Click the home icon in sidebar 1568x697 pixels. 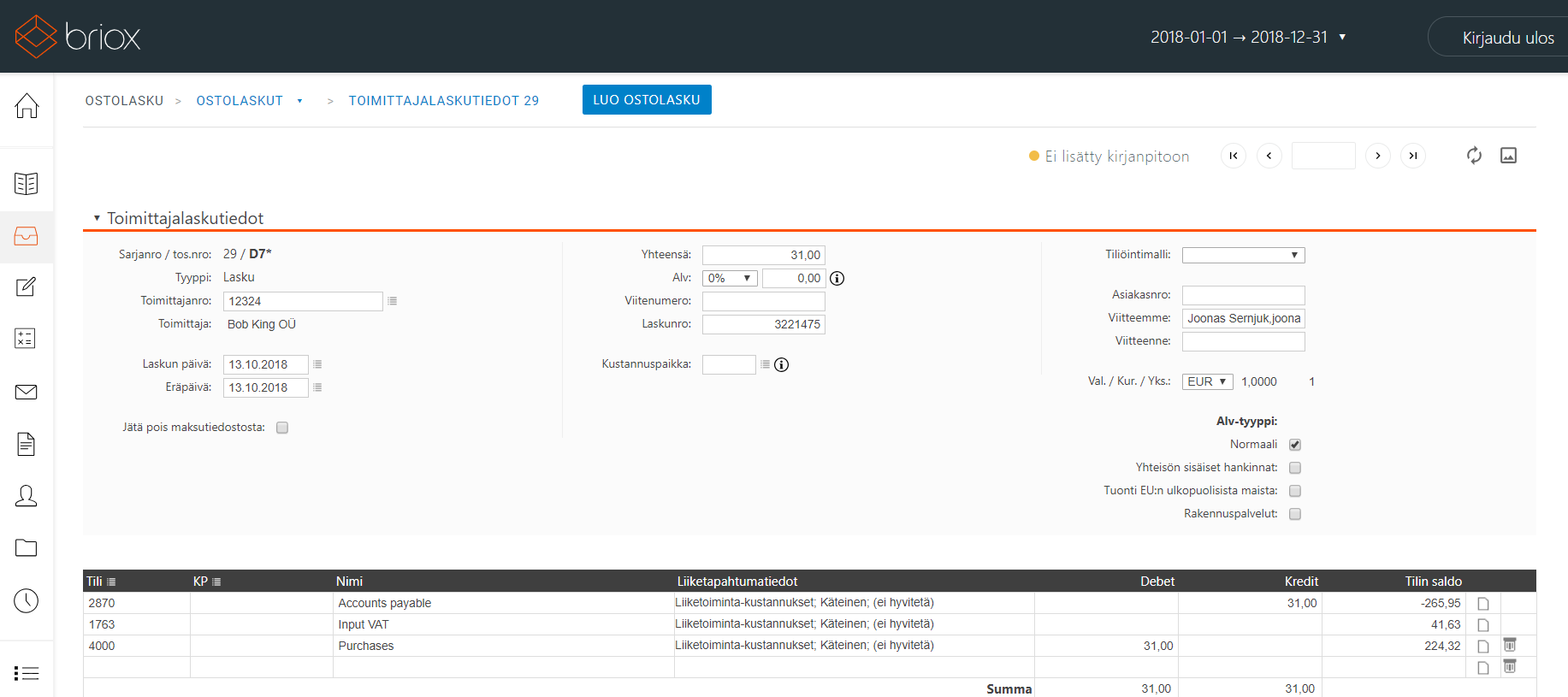point(27,106)
